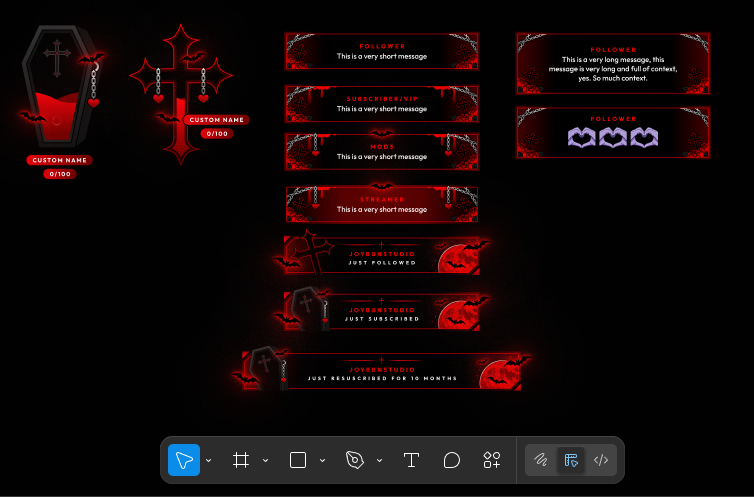Screen dimensions: 754x497
Task: Click CUSTOM NAME label under the coffin
Action: pyautogui.click(x=60, y=160)
